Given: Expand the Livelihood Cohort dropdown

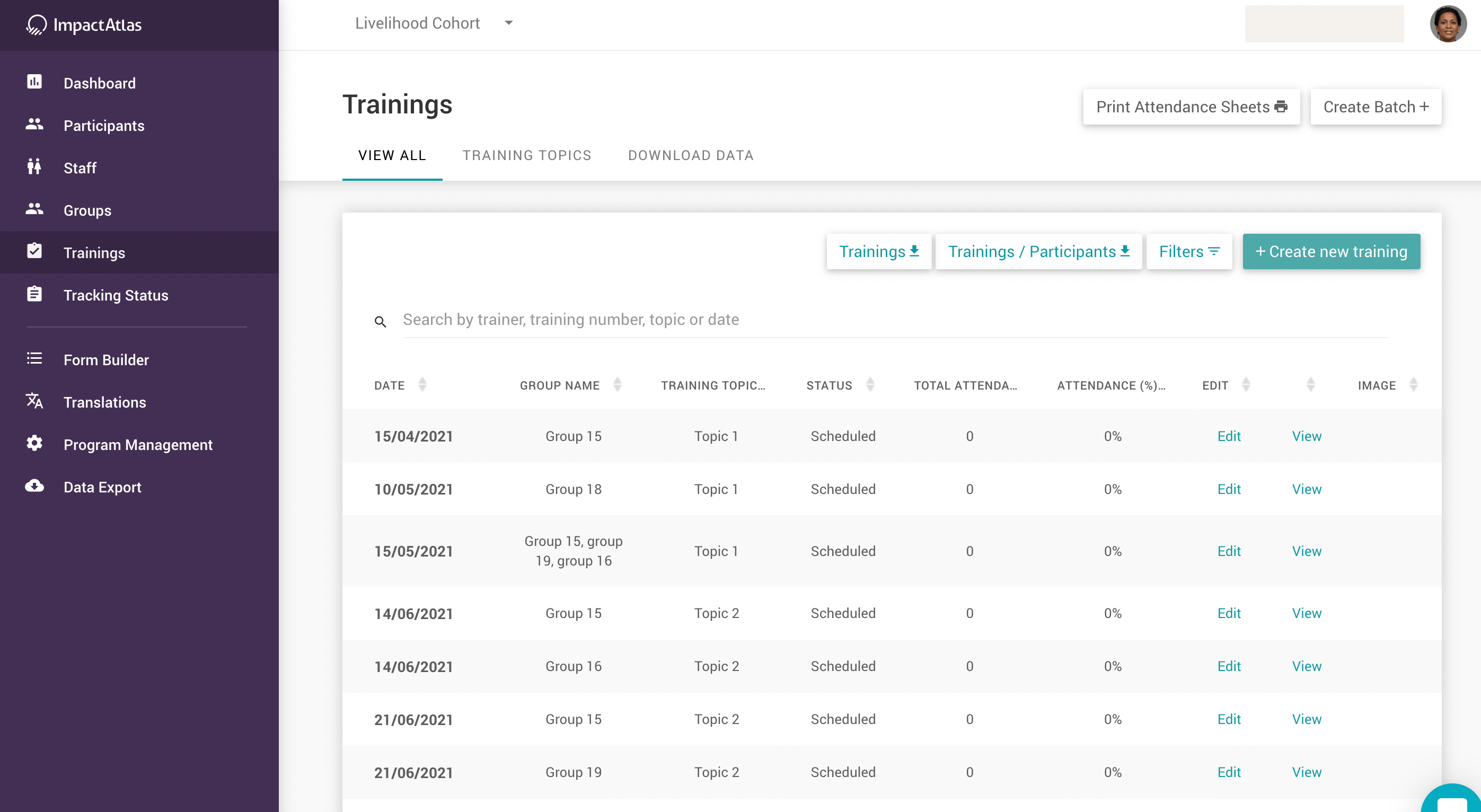Looking at the screenshot, I should pyautogui.click(x=508, y=23).
